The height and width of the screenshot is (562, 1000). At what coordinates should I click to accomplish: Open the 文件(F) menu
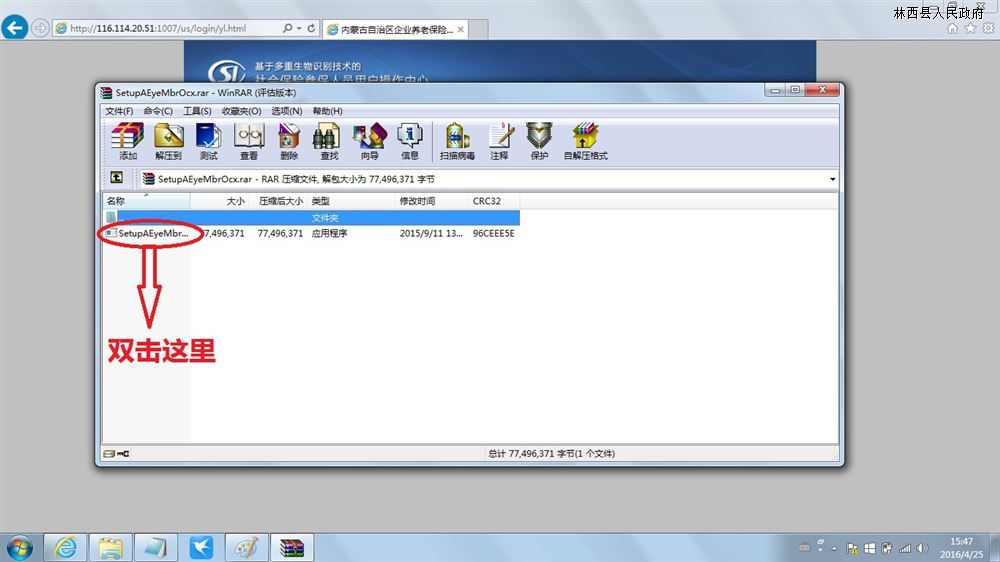(x=119, y=111)
